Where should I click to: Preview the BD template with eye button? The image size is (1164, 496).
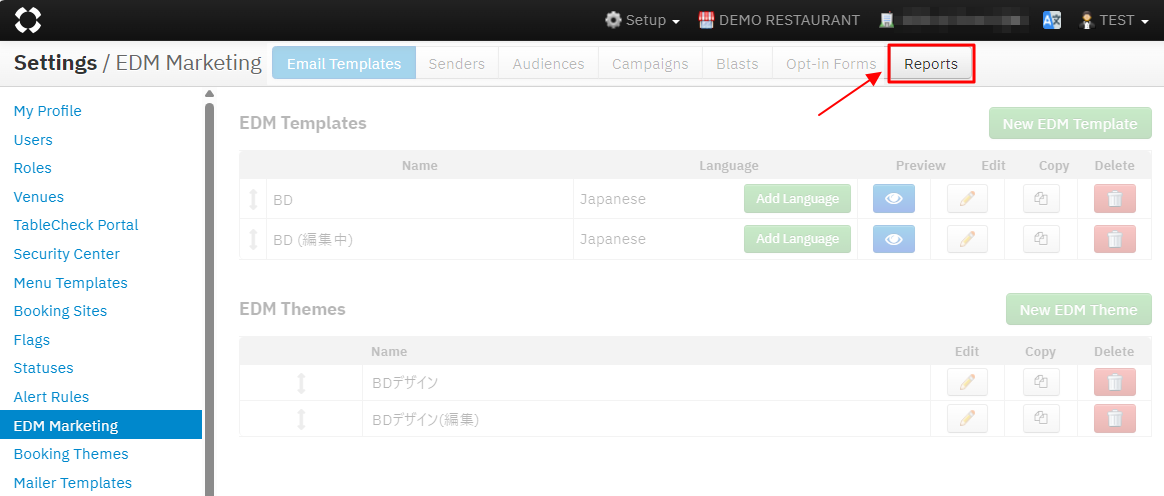pyautogui.click(x=894, y=199)
